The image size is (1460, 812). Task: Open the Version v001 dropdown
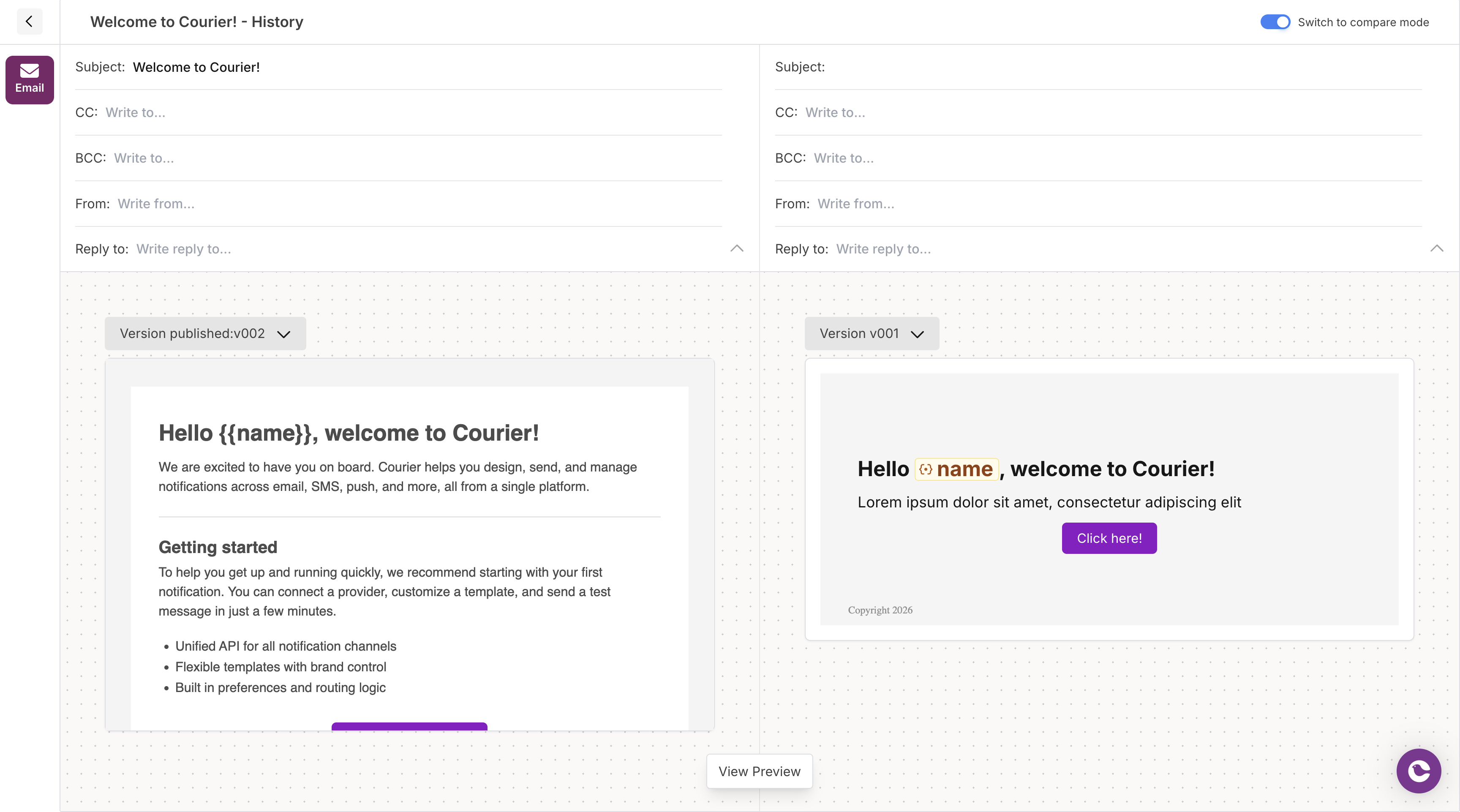[x=871, y=334]
